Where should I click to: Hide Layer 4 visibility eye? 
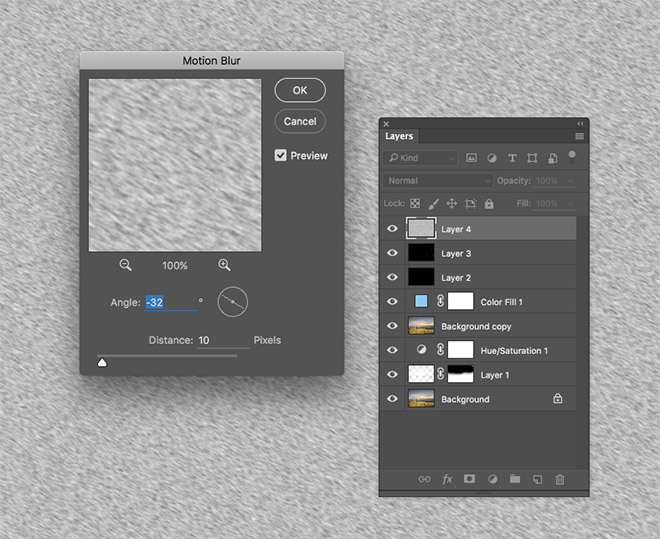[392, 229]
